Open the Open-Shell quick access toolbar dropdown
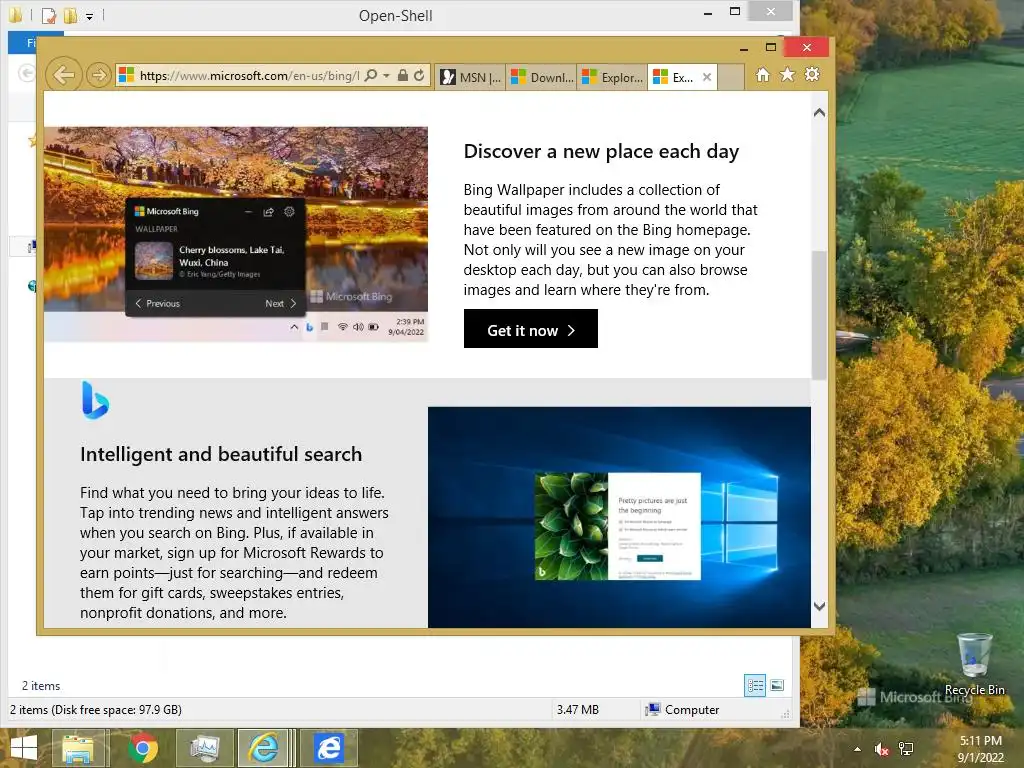Screen dimensions: 1024x768 click(x=89, y=16)
